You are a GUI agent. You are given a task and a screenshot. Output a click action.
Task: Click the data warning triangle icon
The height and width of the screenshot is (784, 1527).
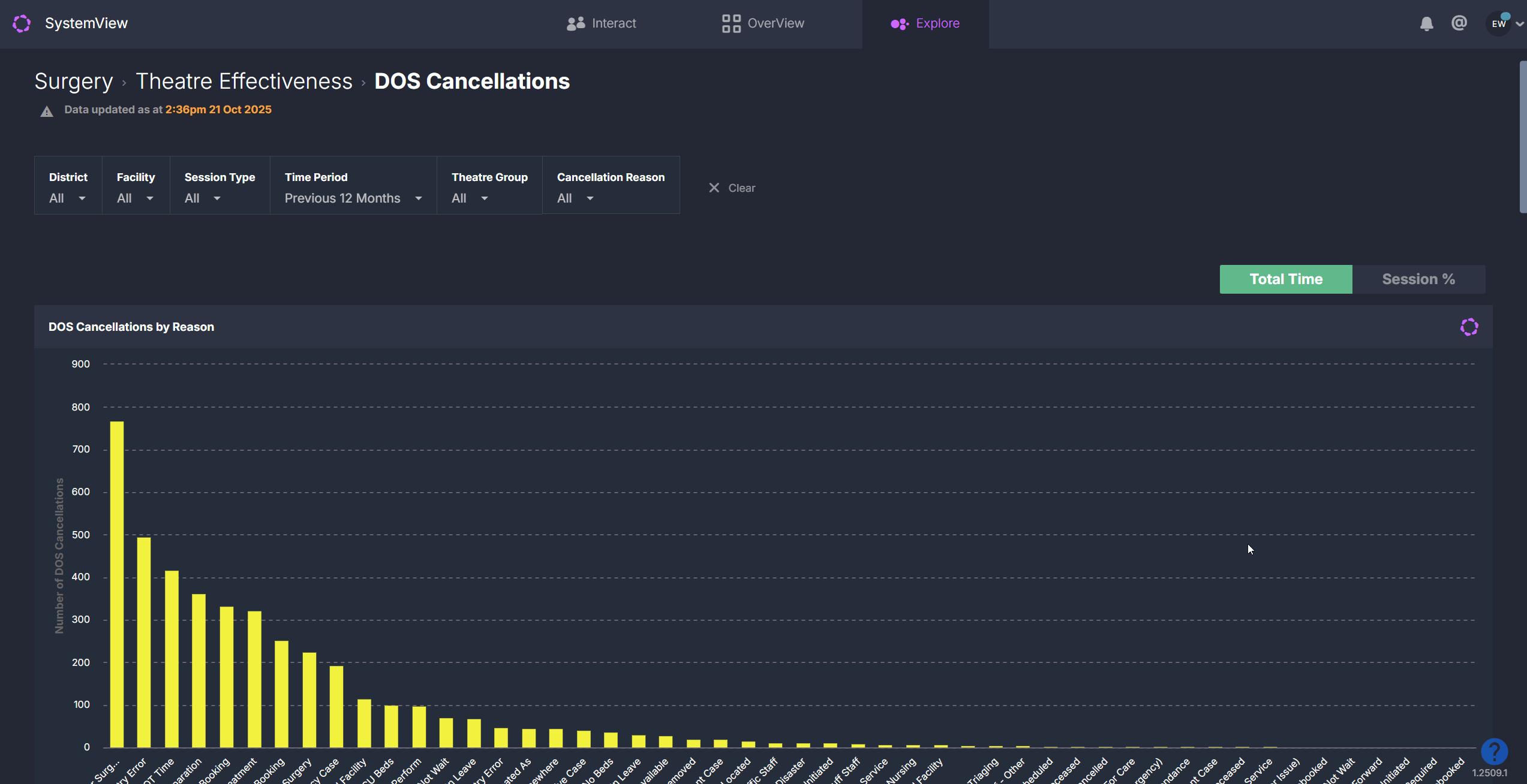point(47,111)
